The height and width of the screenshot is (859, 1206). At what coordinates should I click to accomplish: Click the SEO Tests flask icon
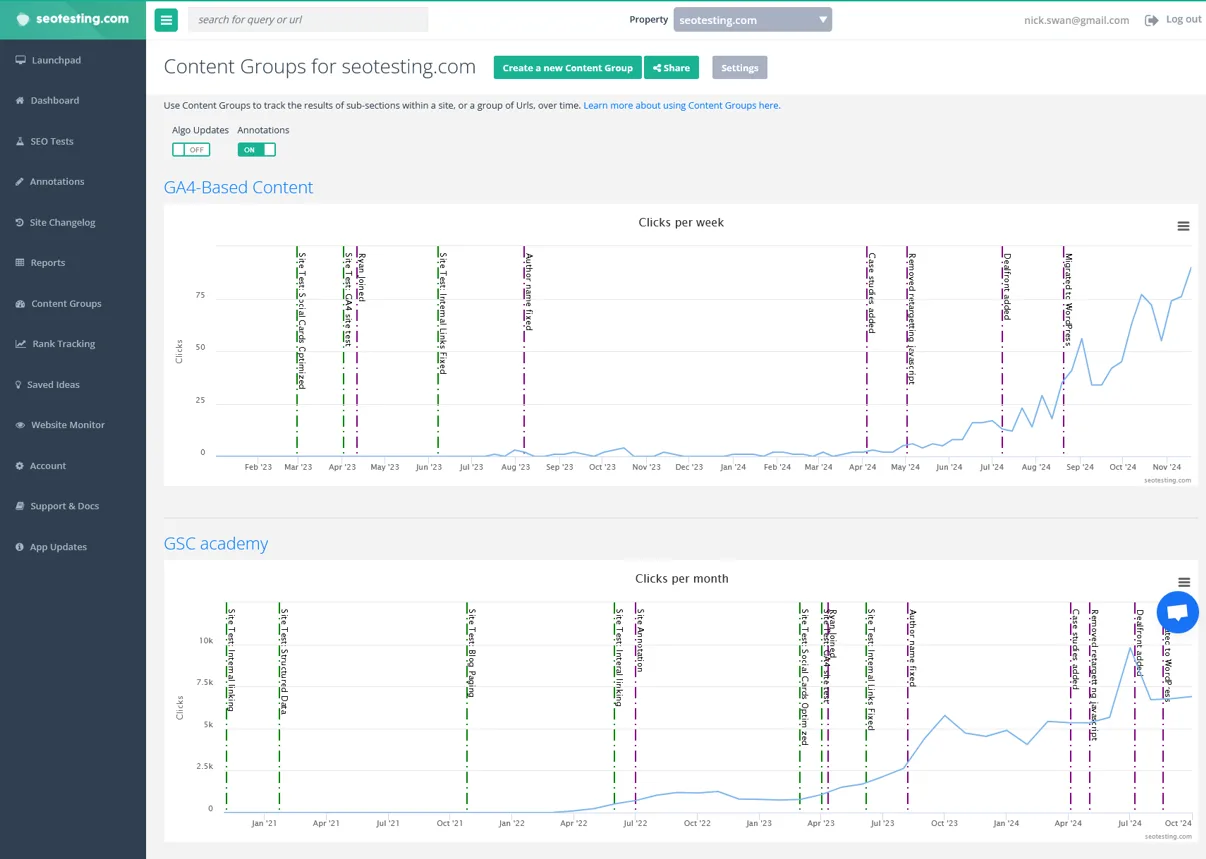click(20, 141)
